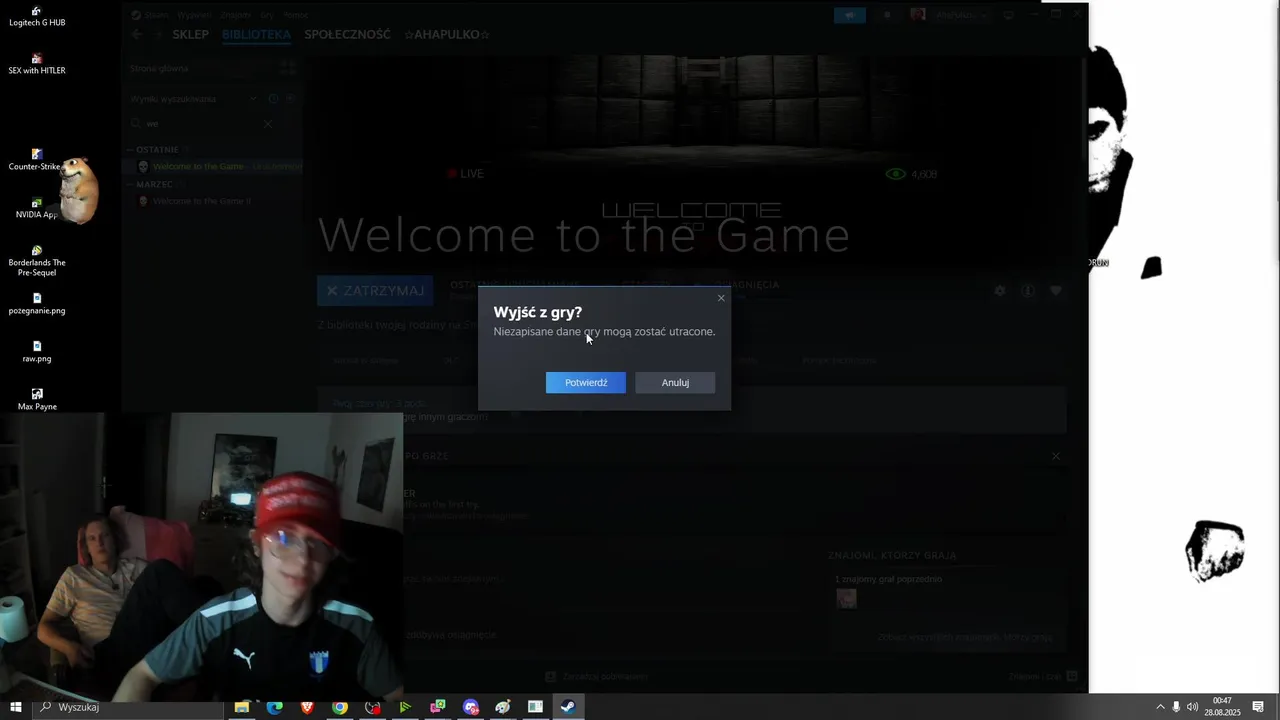
Task: Click the broadcast viewers eye icon
Action: pos(895,174)
